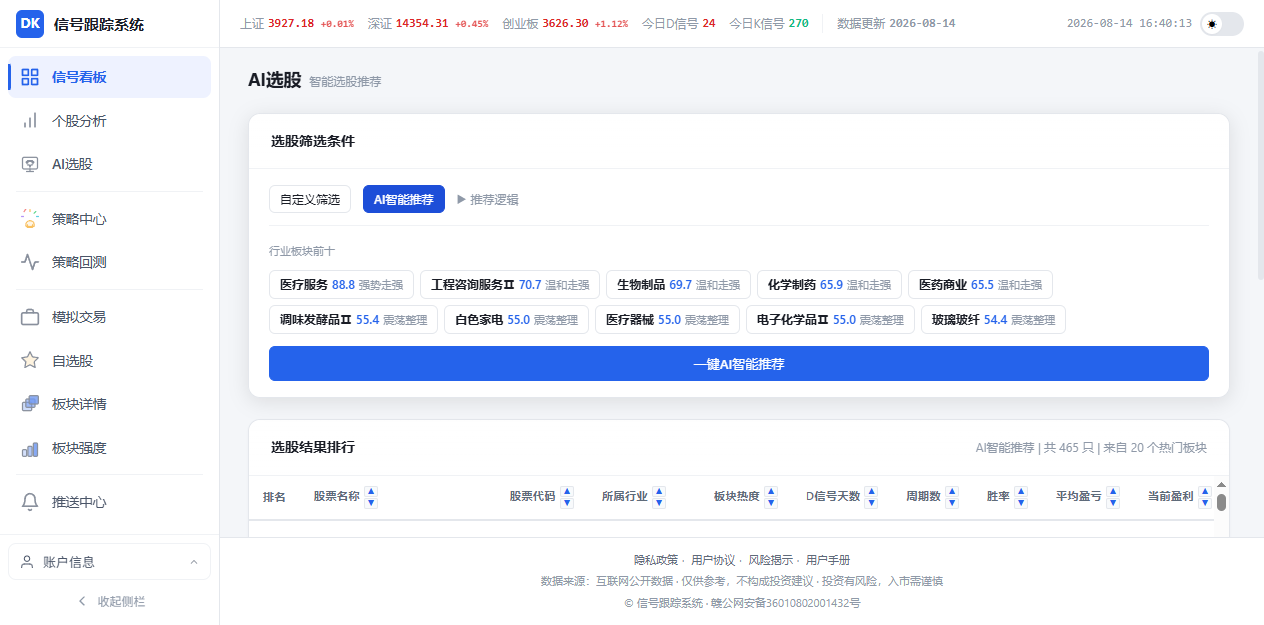
Task: Open 模拟交易 menu item
Action: pos(109,317)
